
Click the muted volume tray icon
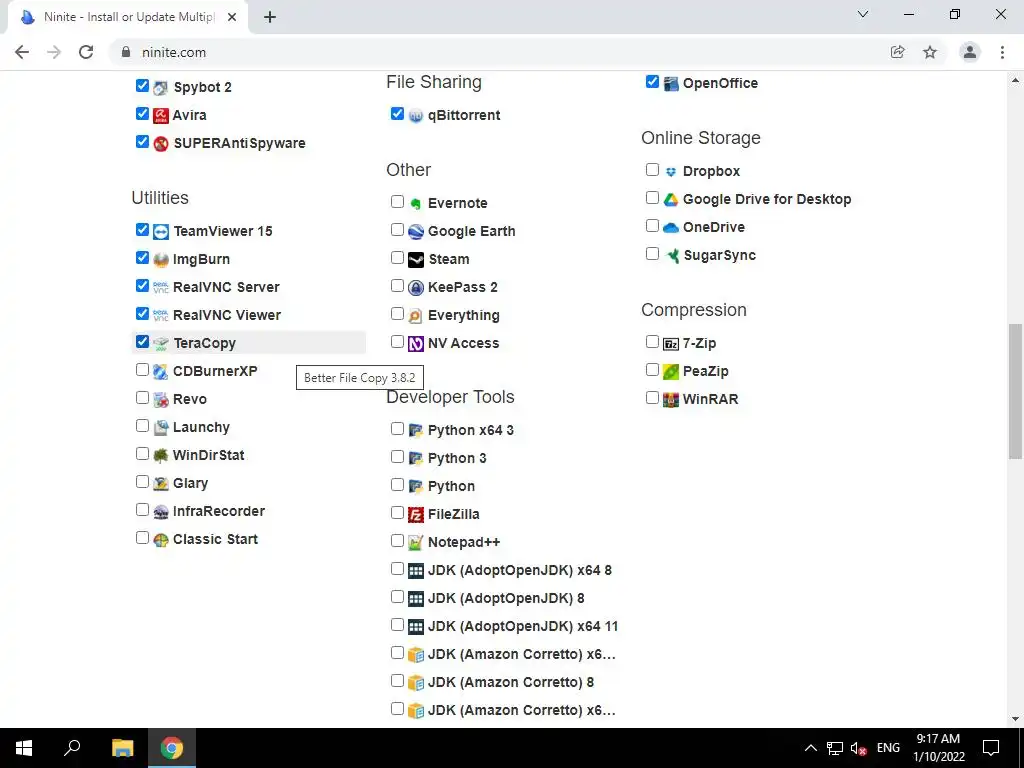(x=858, y=748)
